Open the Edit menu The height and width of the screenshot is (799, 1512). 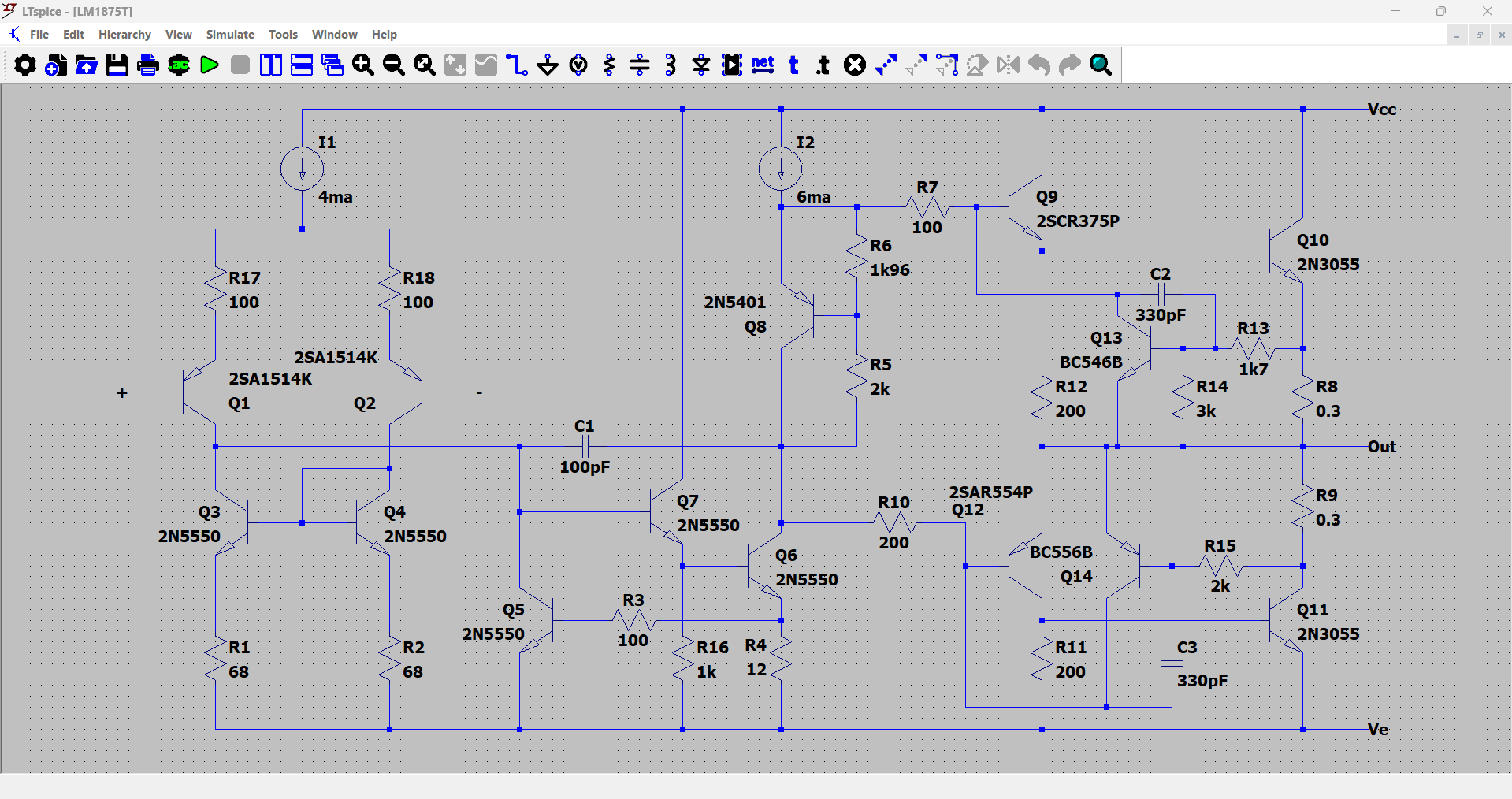click(x=73, y=35)
